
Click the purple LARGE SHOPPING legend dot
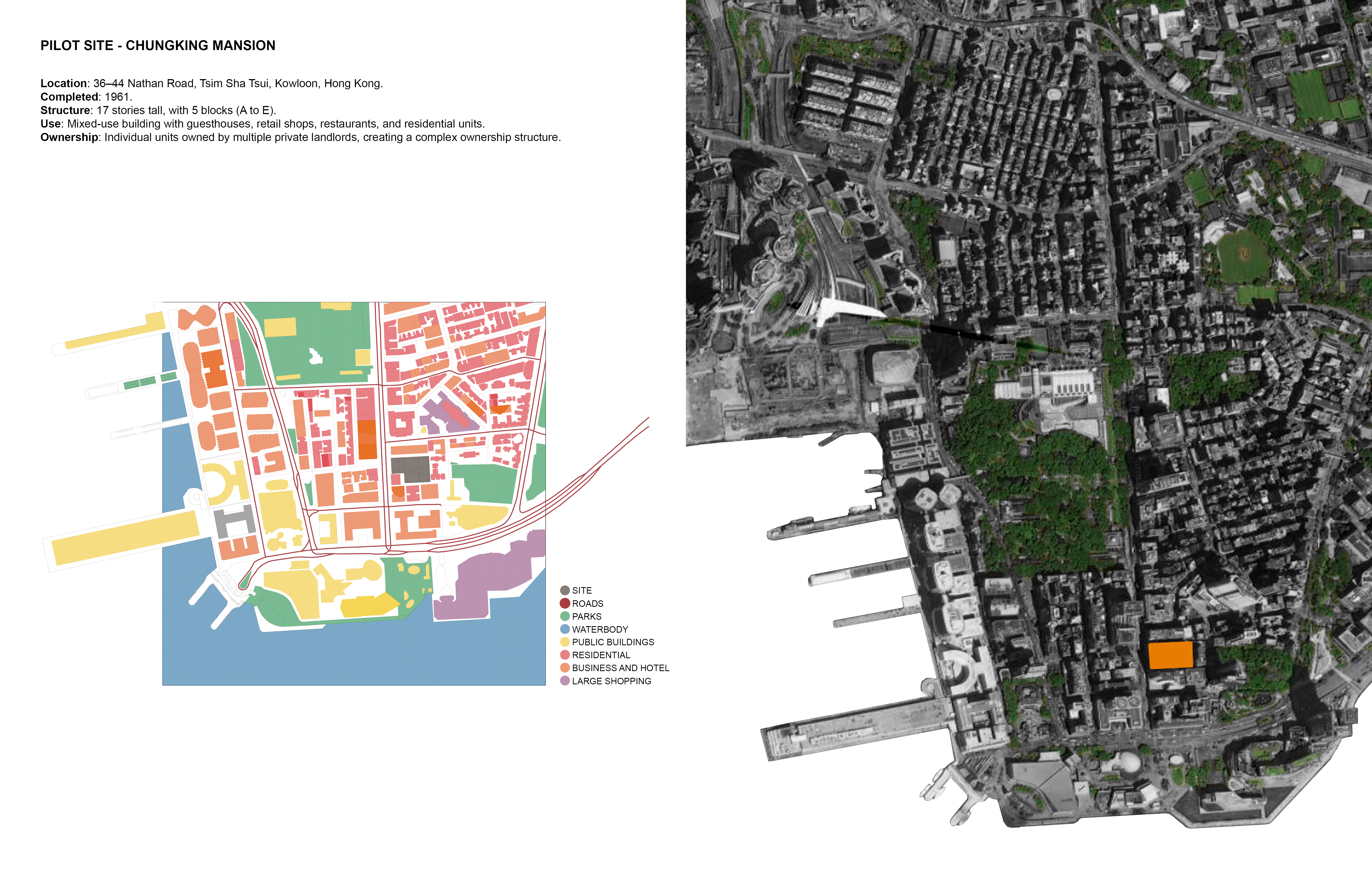click(565, 681)
